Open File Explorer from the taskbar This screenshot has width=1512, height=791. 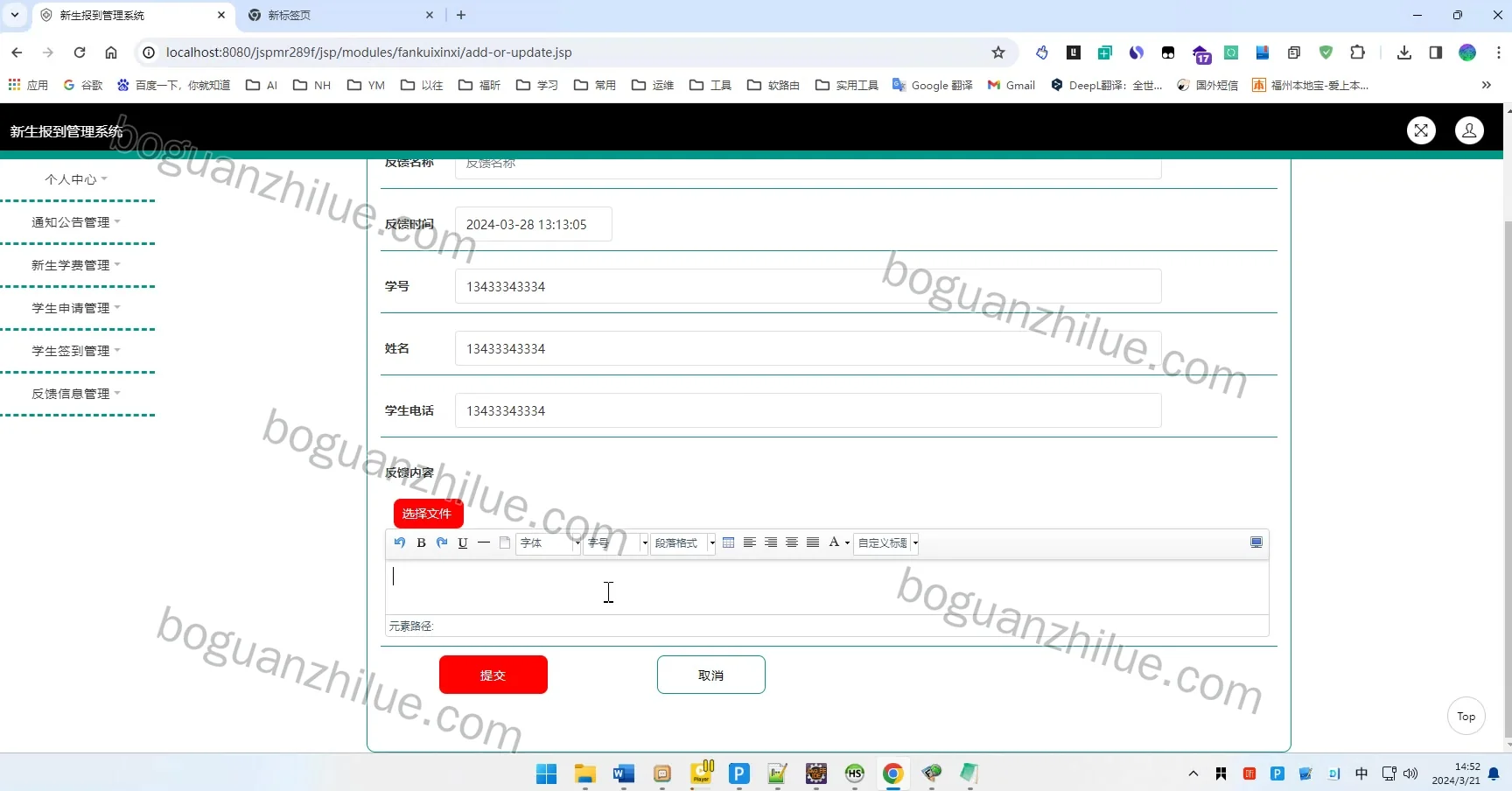585,773
